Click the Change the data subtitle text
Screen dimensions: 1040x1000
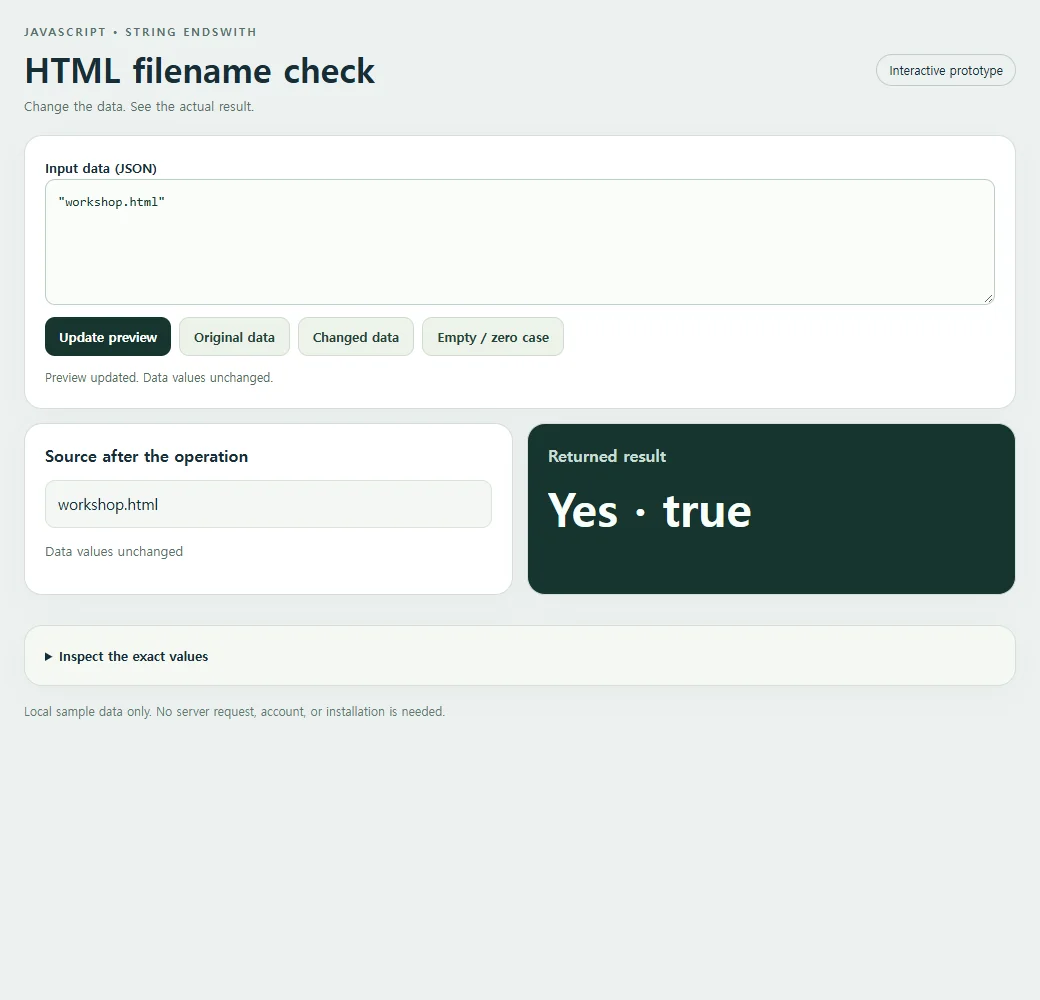pos(139,107)
